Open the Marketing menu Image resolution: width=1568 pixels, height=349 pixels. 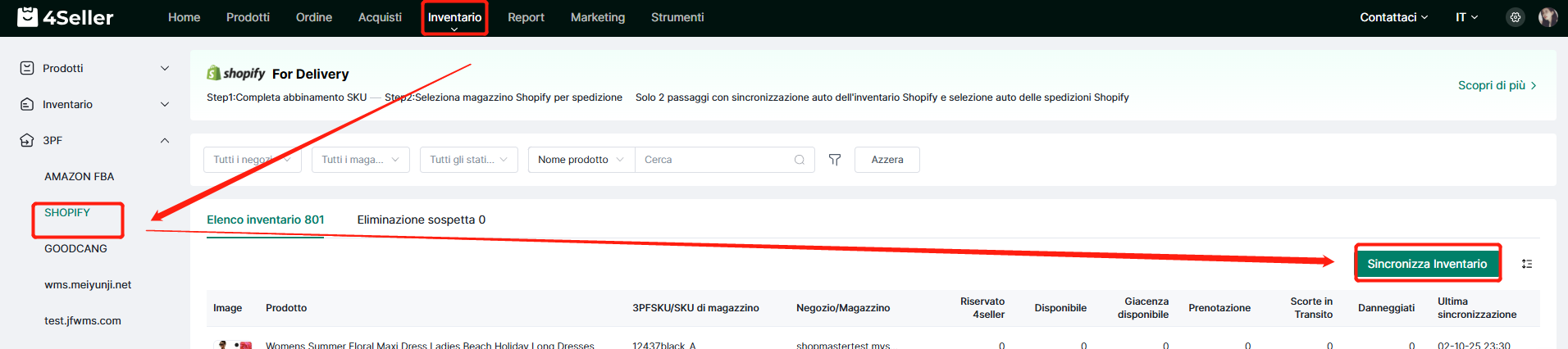pos(598,17)
